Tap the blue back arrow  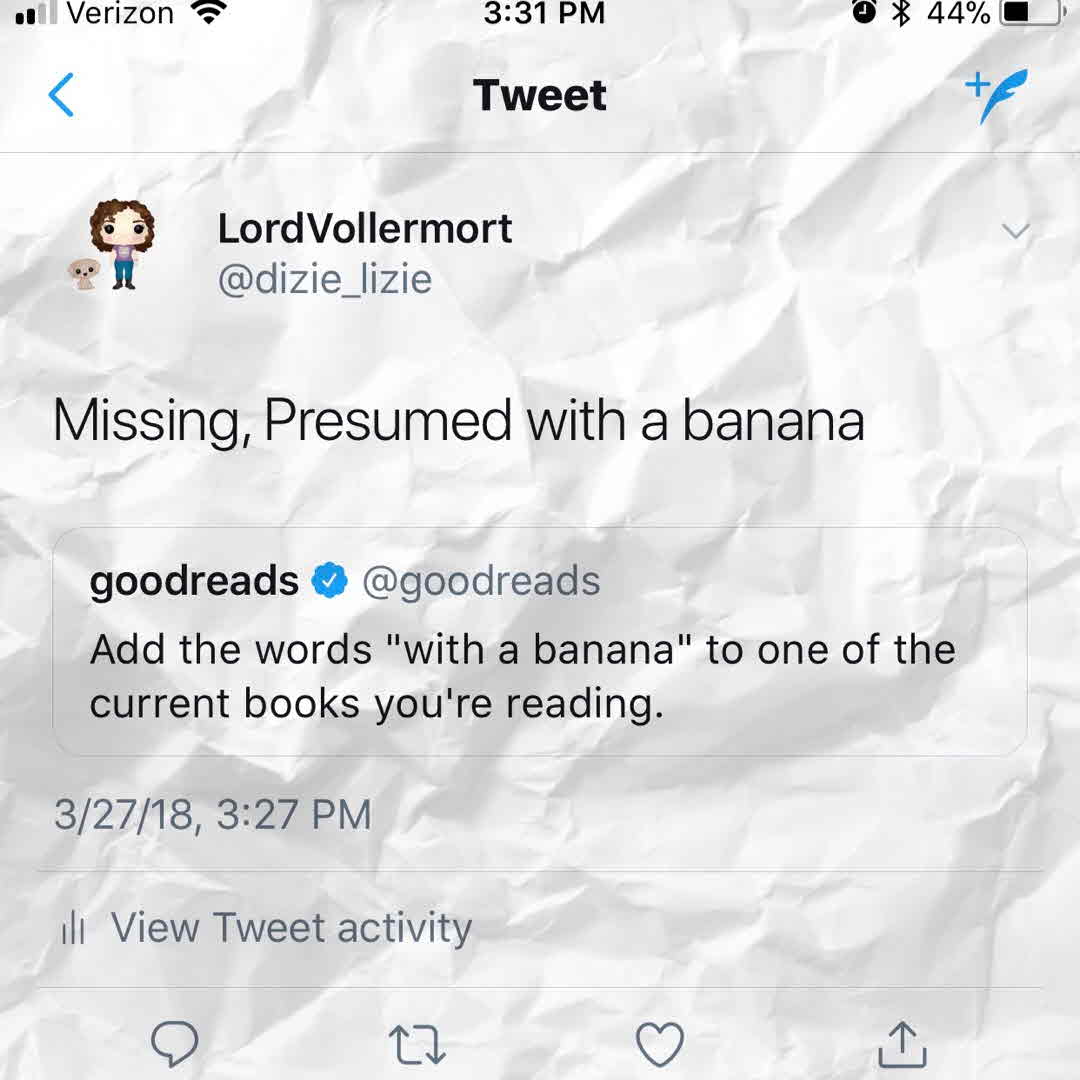click(61, 96)
